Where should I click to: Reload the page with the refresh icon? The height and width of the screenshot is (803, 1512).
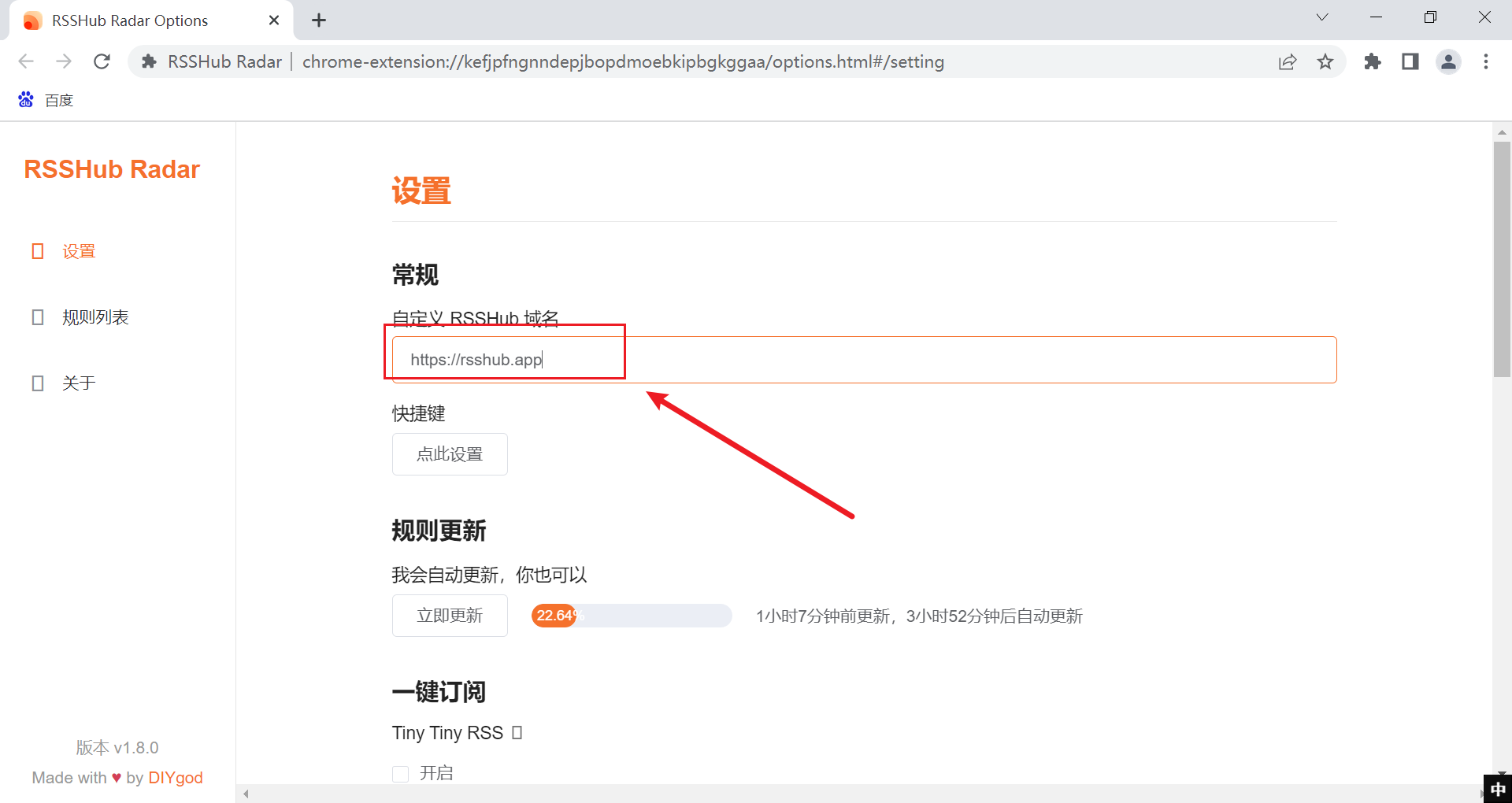102,61
